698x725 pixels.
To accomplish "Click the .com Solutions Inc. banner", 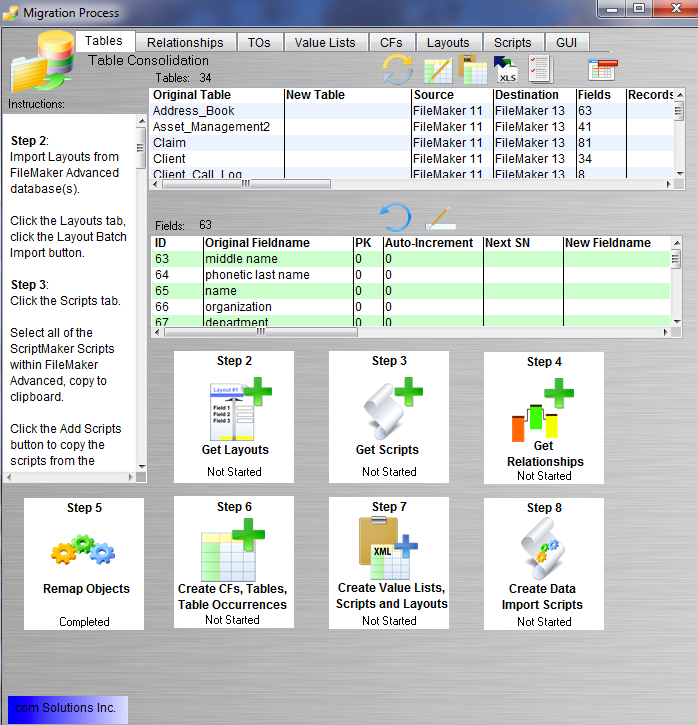I will coord(67,709).
